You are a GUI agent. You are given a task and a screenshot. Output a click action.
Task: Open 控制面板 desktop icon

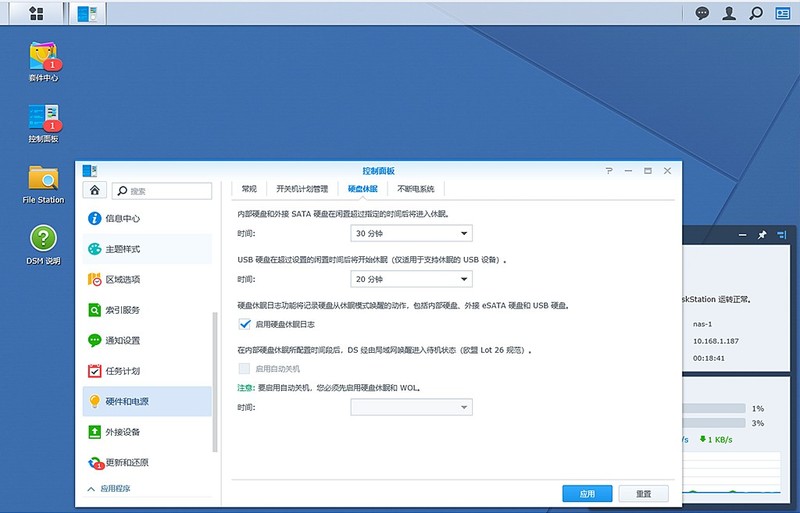pos(43,124)
